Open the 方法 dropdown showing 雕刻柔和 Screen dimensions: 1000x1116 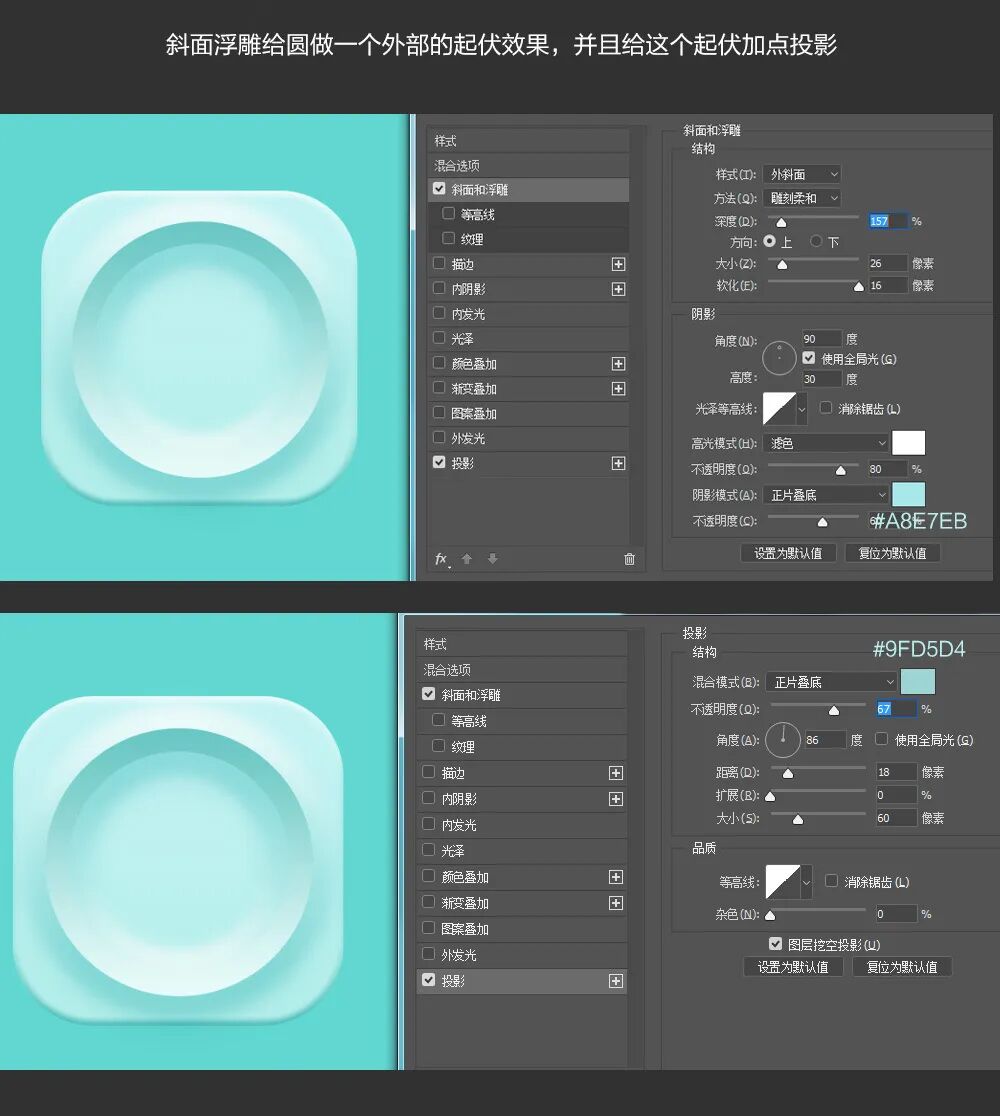click(801, 198)
